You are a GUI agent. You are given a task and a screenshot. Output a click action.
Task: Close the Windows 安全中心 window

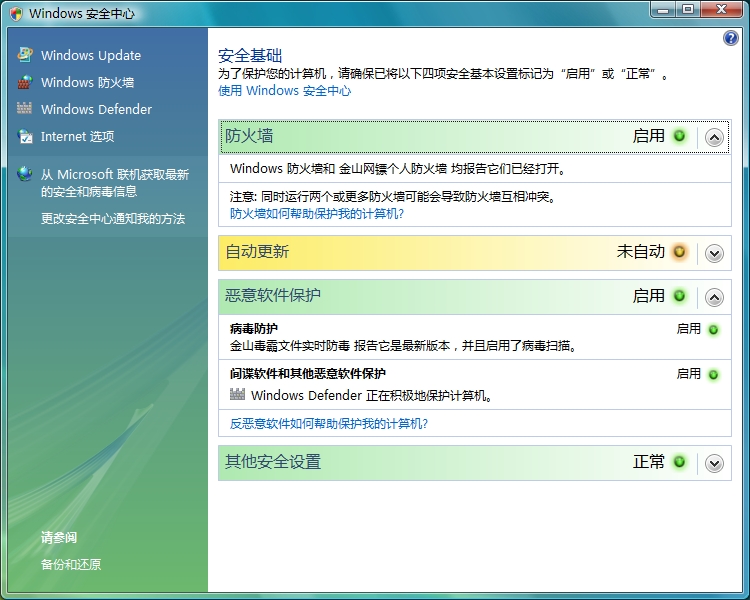click(721, 10)
